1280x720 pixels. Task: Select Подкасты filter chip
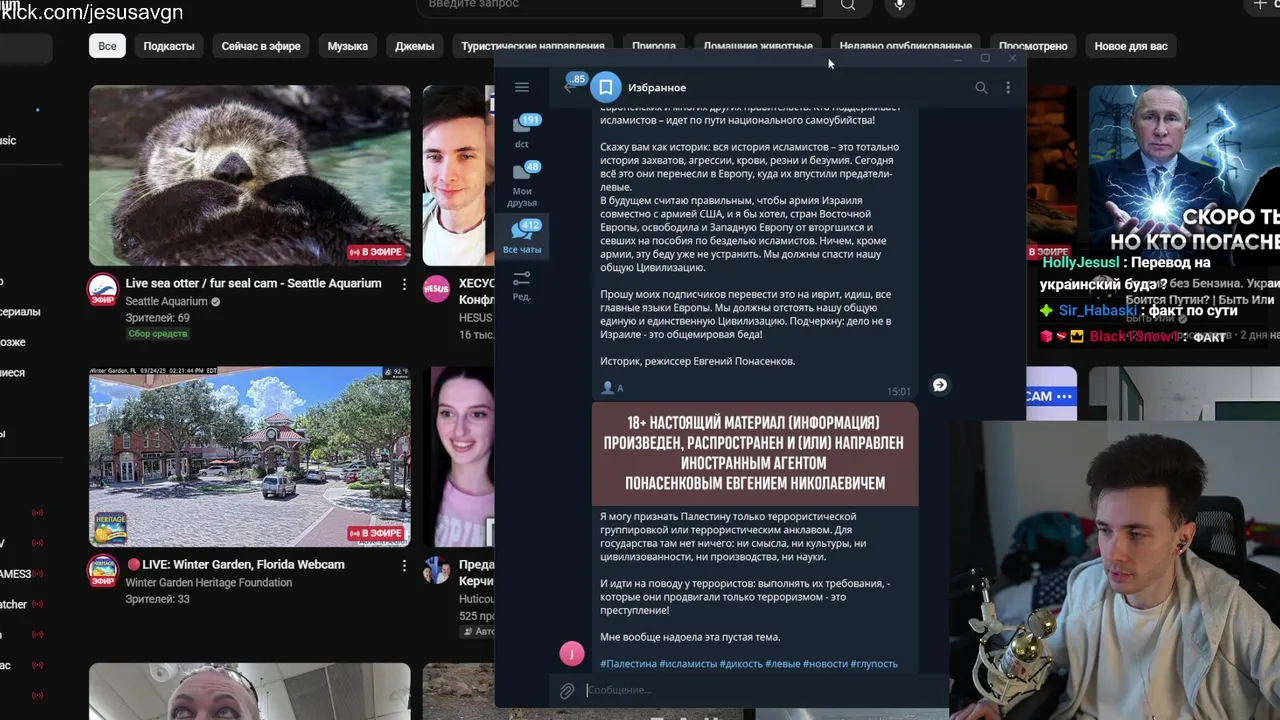tap(169, 46)
